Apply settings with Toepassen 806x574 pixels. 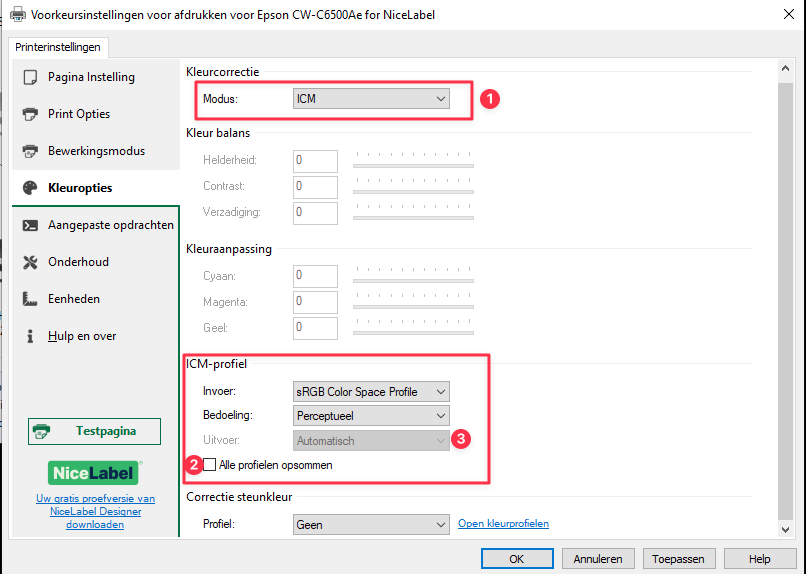point(679,559)
